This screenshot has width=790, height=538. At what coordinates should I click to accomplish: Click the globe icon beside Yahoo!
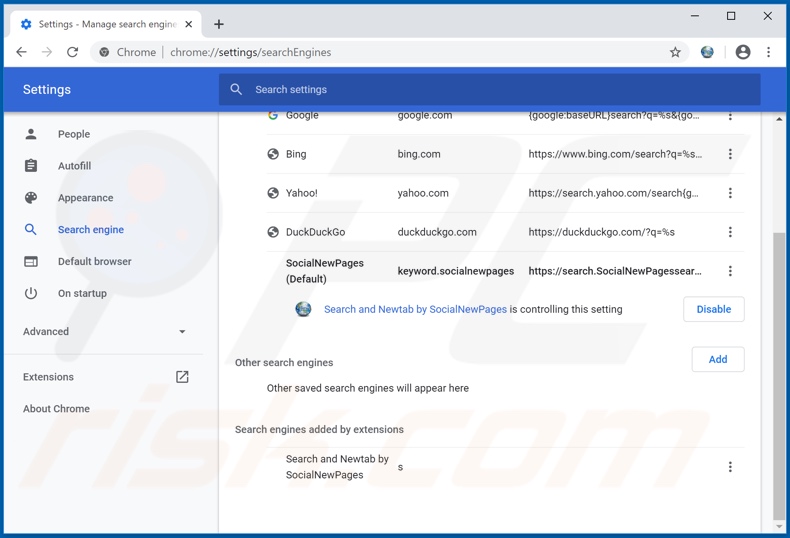pos(273,193)
